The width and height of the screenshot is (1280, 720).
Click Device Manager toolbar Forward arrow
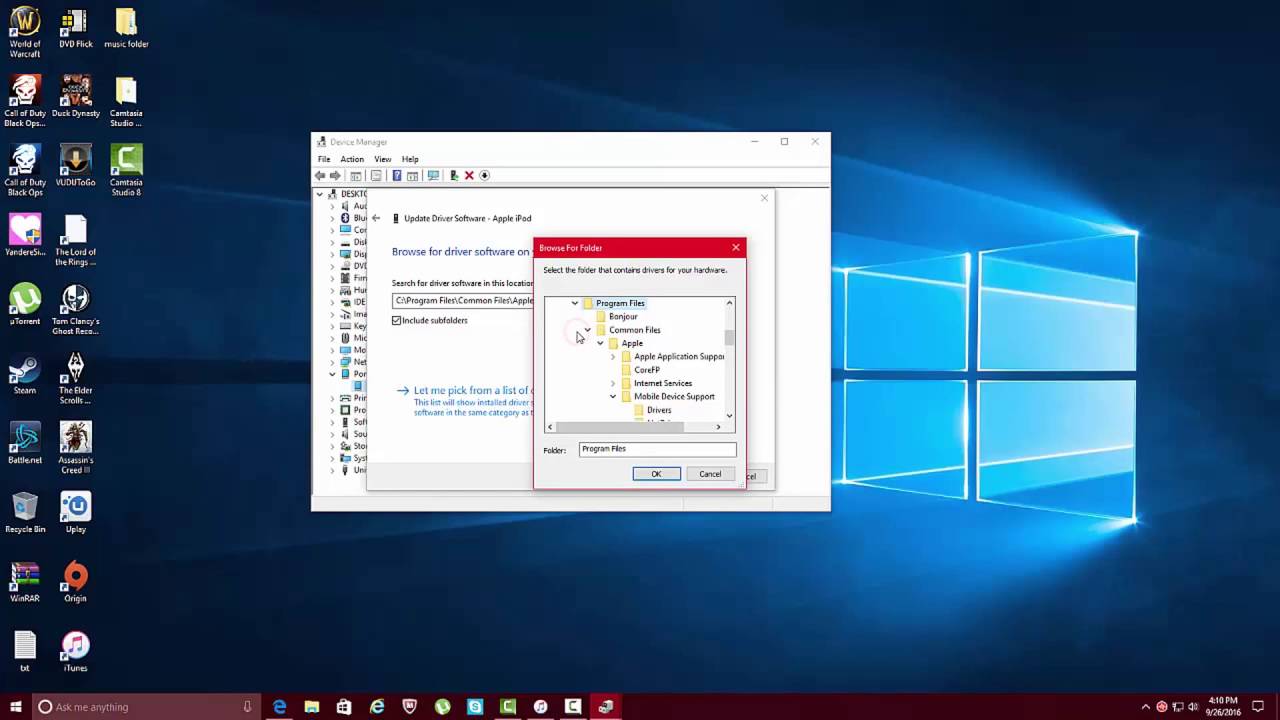tap(335, 175)
